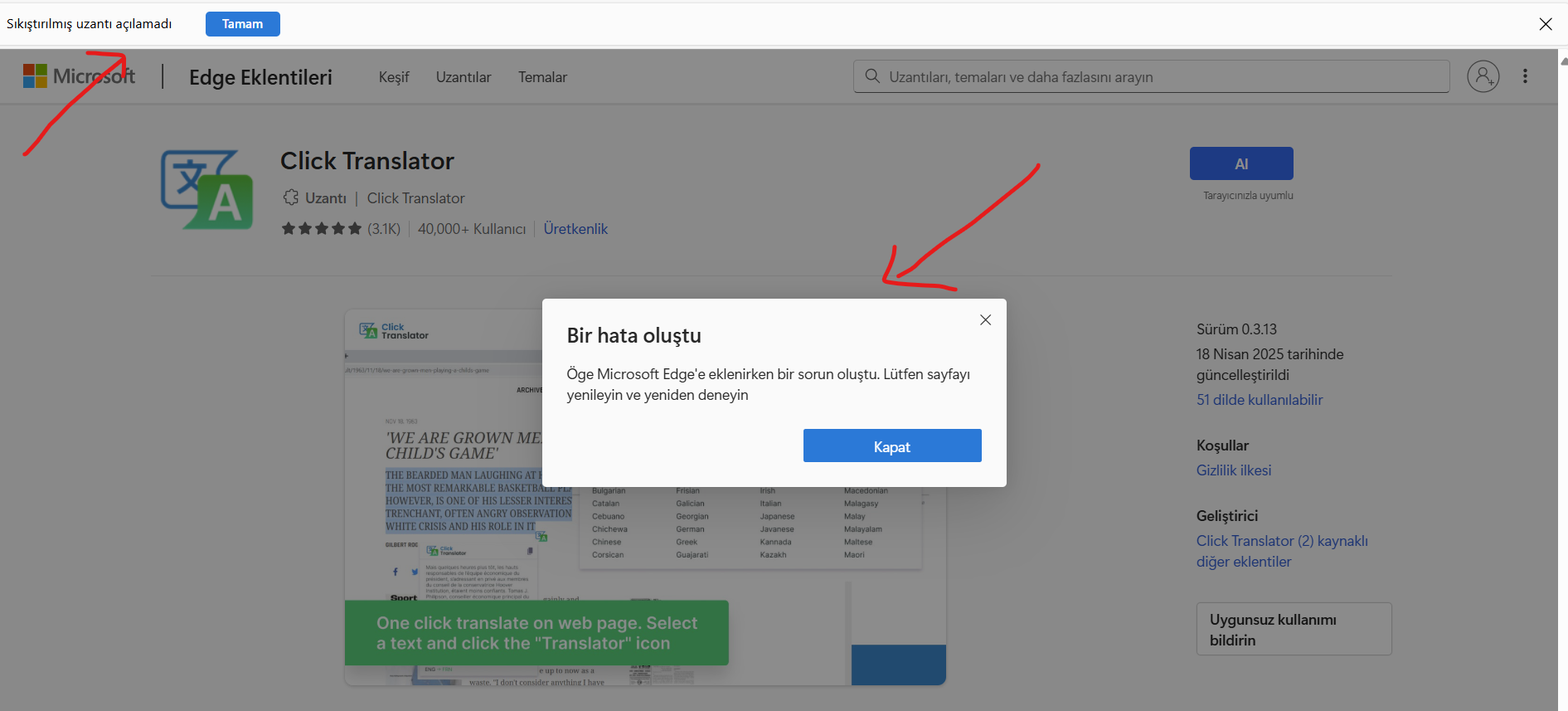Dismiss the notification bar with X icon
Image resolution: width=1568 pixels, height=711 pixels.
click(x=1546, y=24)
